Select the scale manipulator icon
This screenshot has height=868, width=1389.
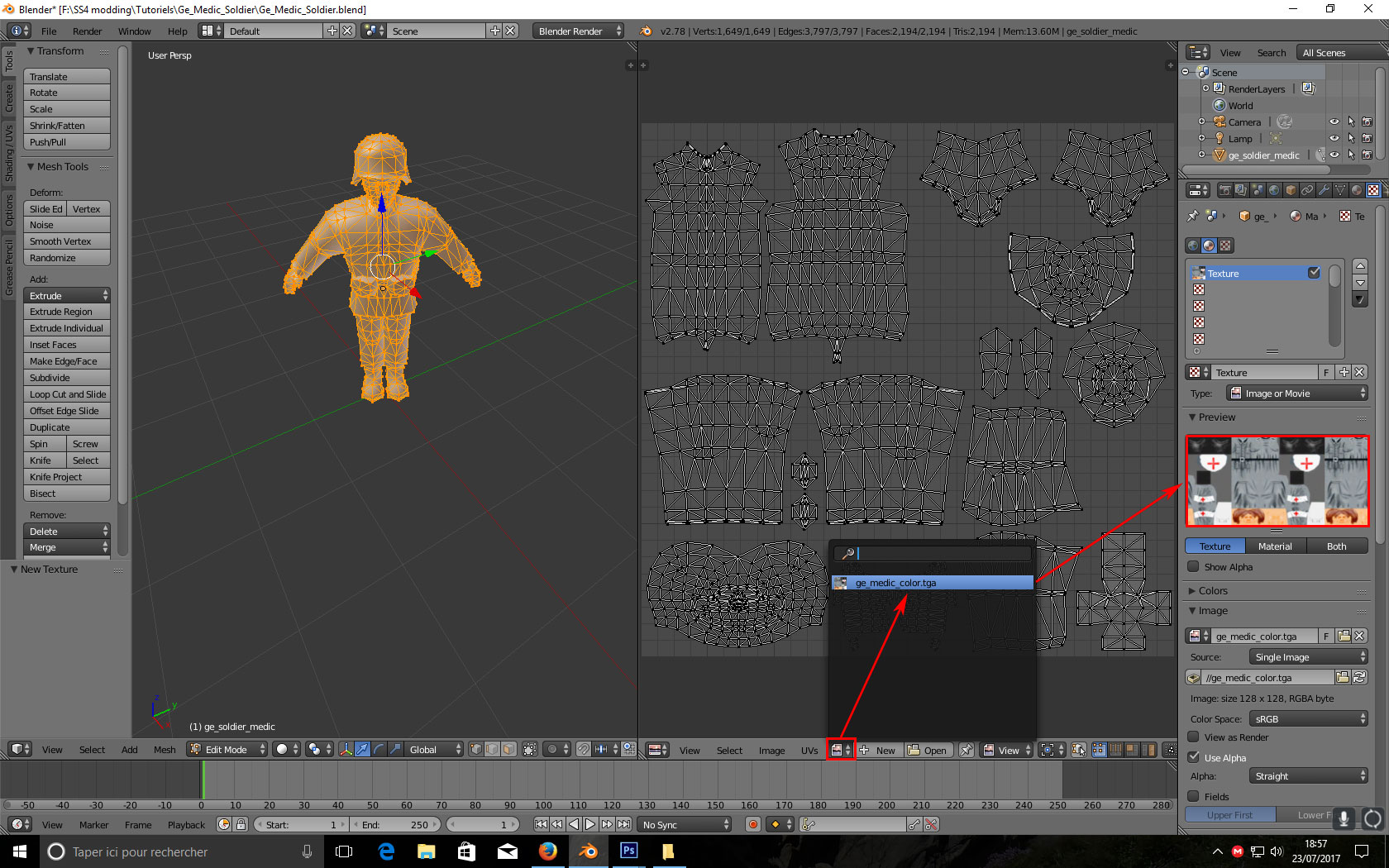pos(395,749)
